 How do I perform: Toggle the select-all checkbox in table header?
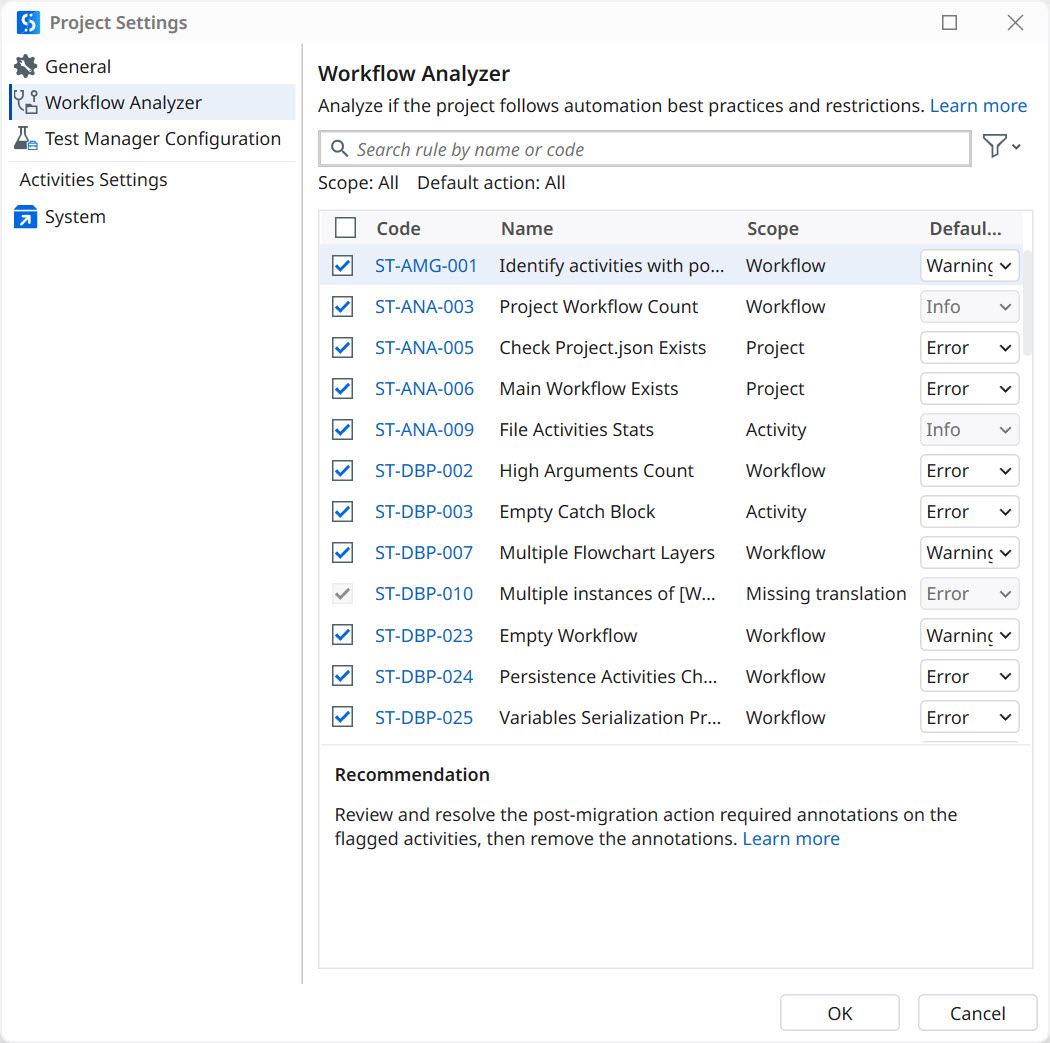click(x=345, y=228)
